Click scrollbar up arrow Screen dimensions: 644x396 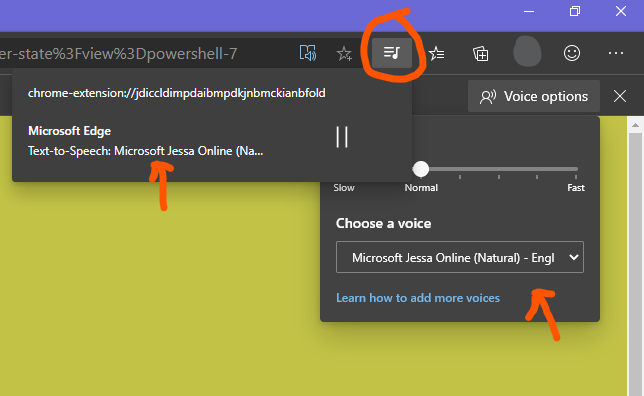[635, 125]
